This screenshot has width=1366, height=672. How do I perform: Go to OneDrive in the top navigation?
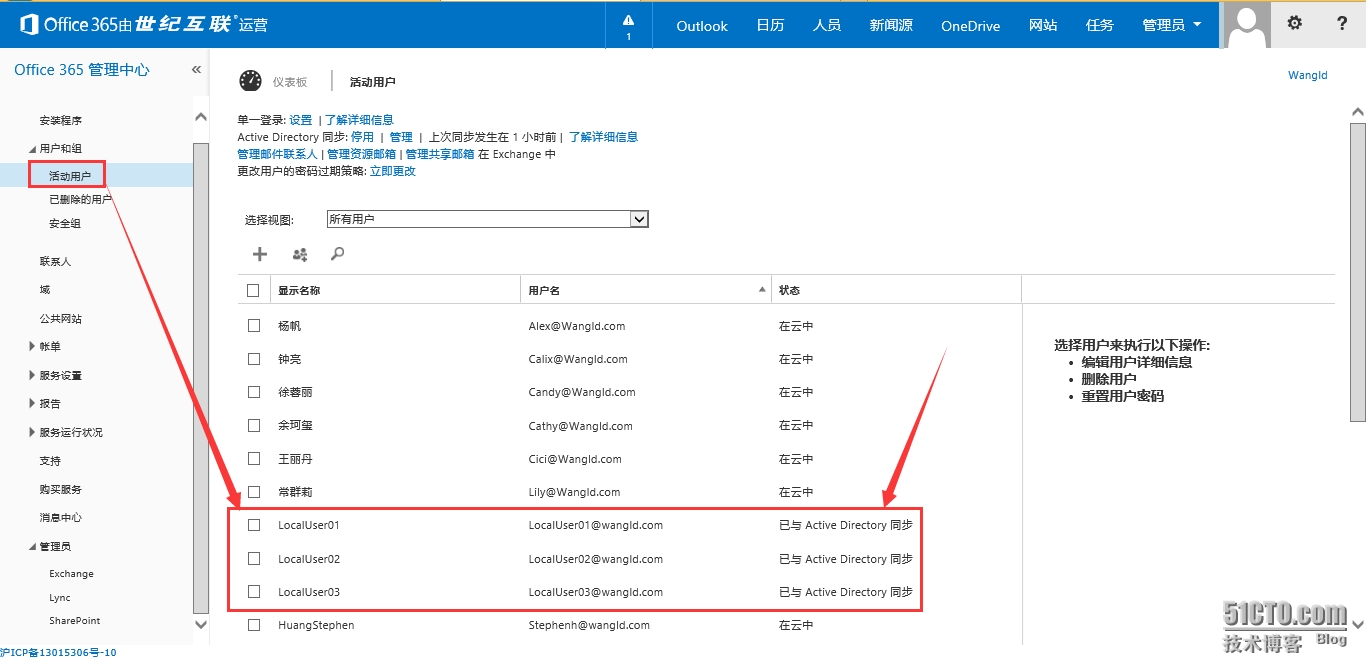tap(970, 26)
